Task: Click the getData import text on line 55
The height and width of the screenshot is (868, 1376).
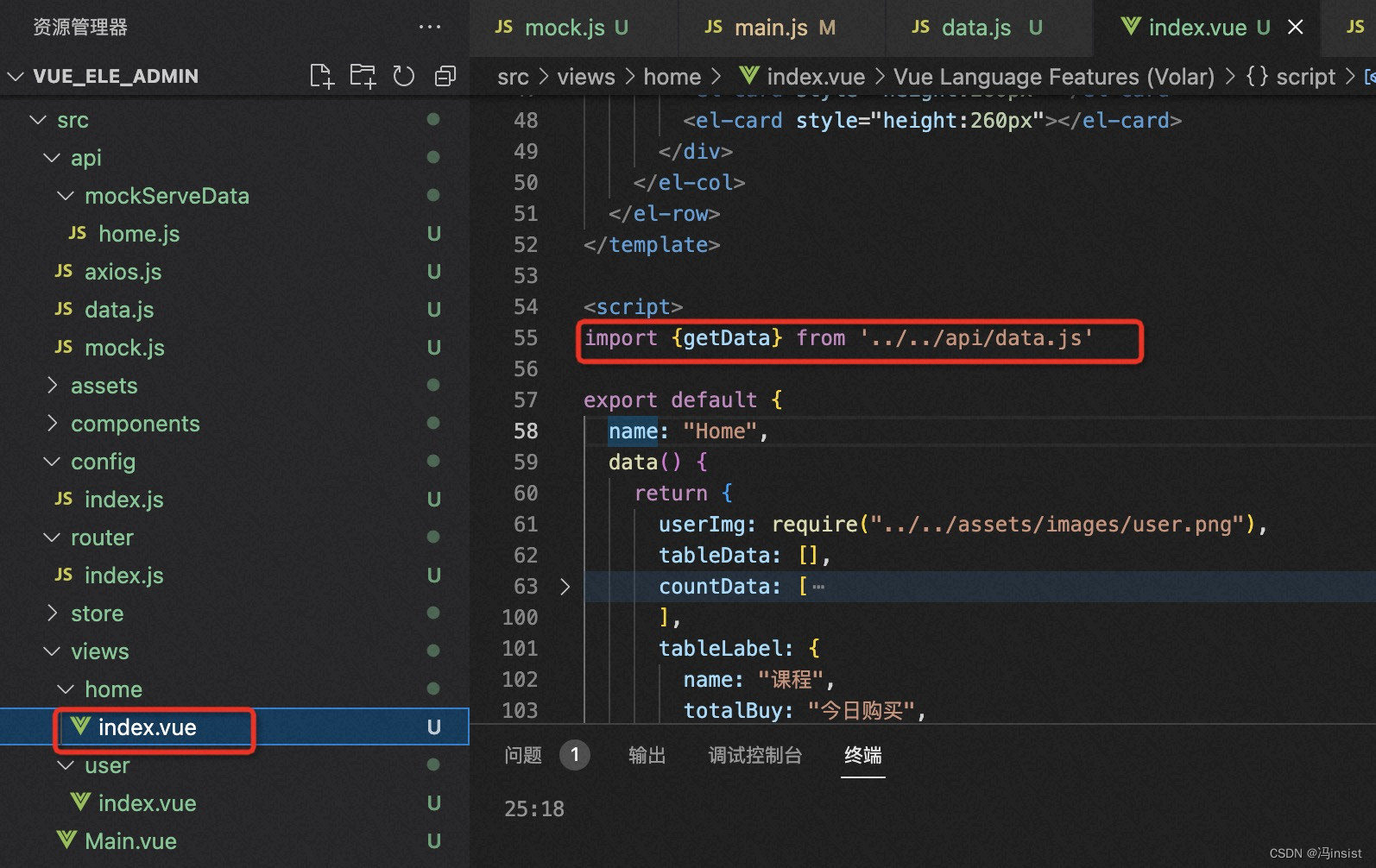Action: click(x=728, y=338)
